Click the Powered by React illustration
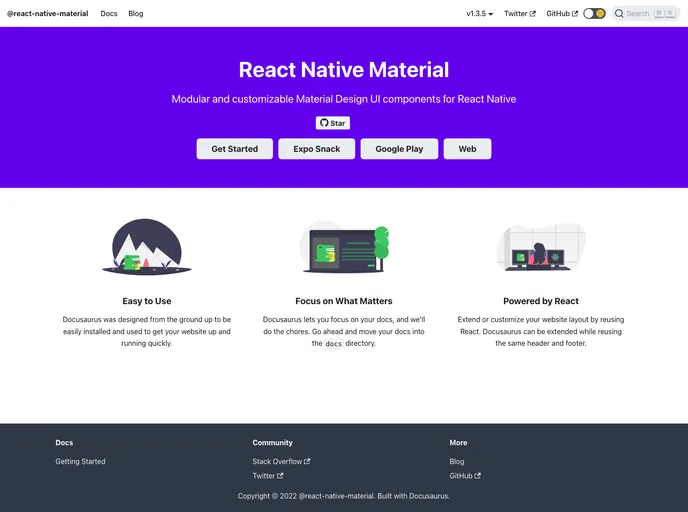 (x=541, y=247)
